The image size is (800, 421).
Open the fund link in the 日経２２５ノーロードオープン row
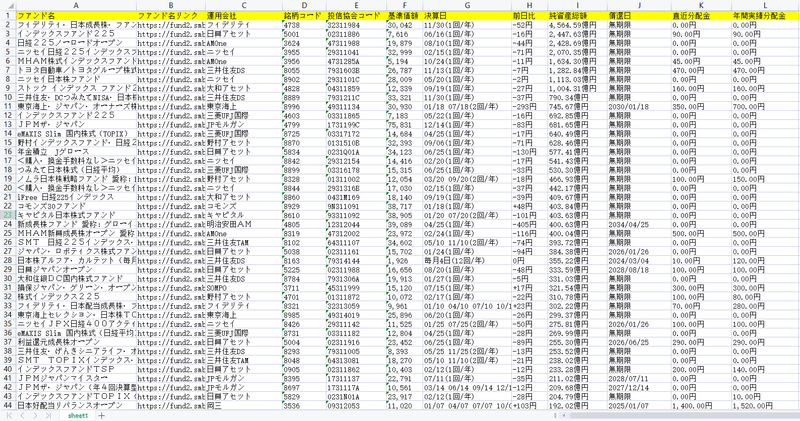point(171,43)
